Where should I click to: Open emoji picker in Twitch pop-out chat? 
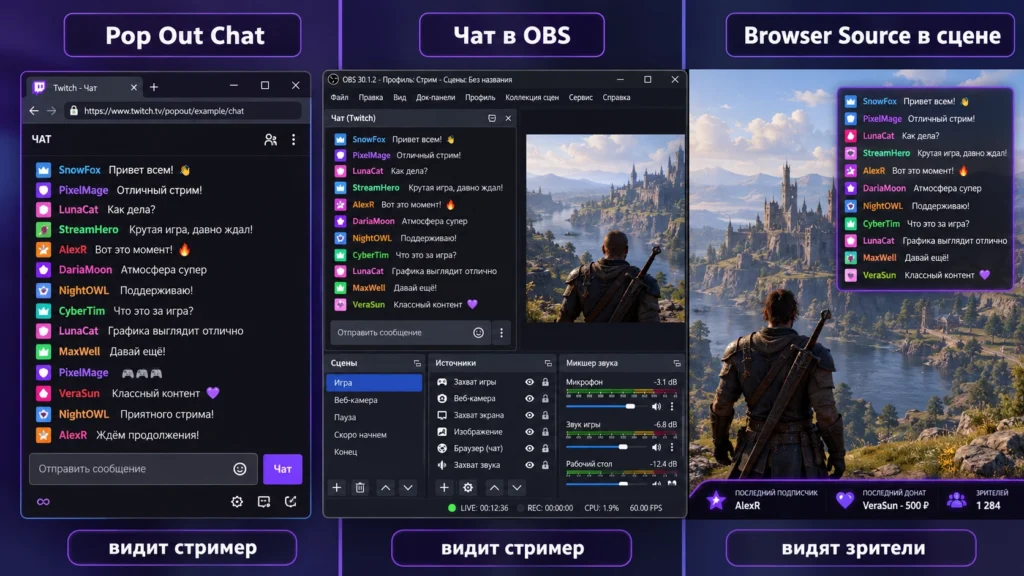[240, 469]
